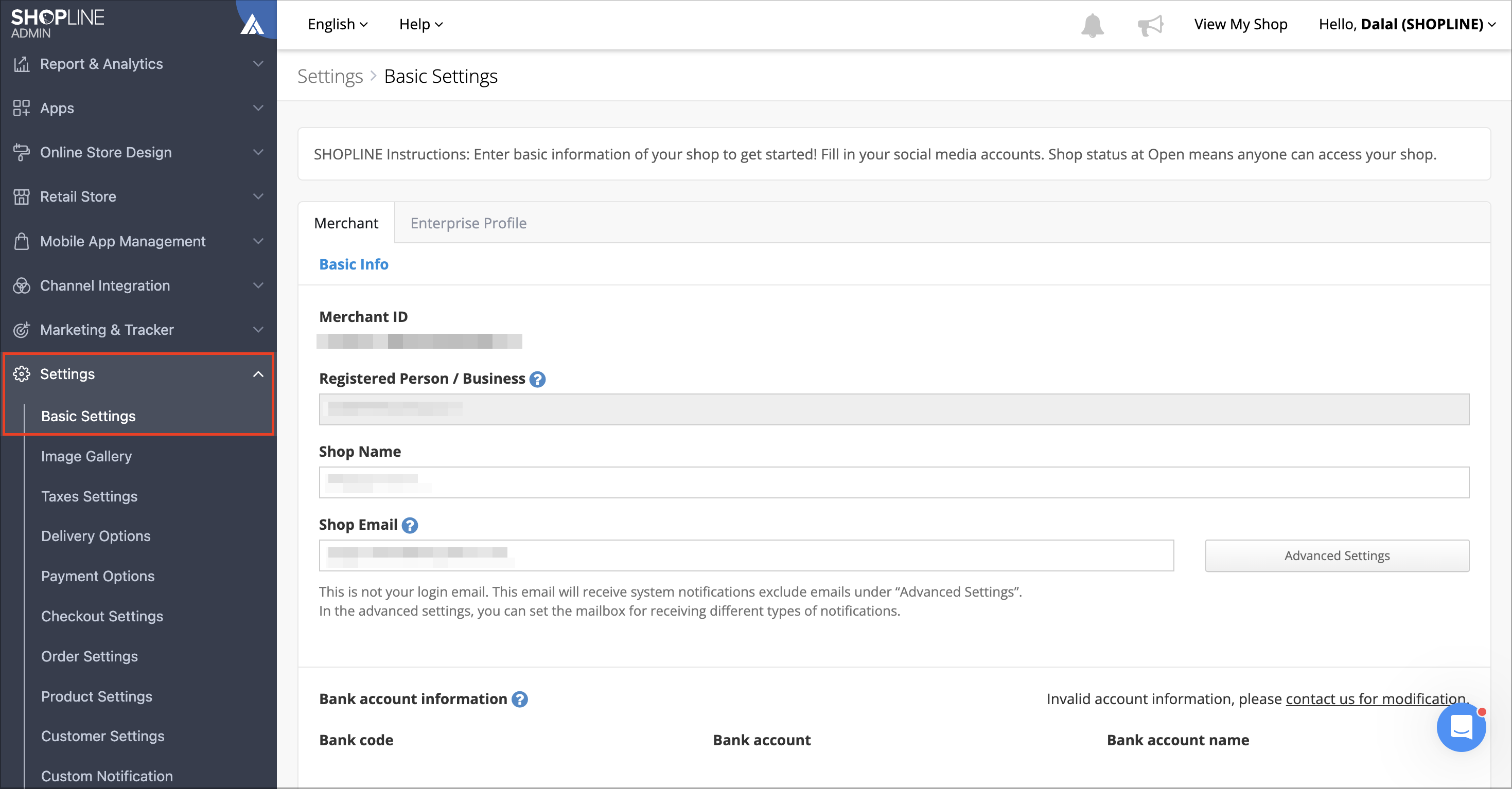Screen dimensions: 1512x789
Task: Open Custom Notification settings
Action: 107,776
